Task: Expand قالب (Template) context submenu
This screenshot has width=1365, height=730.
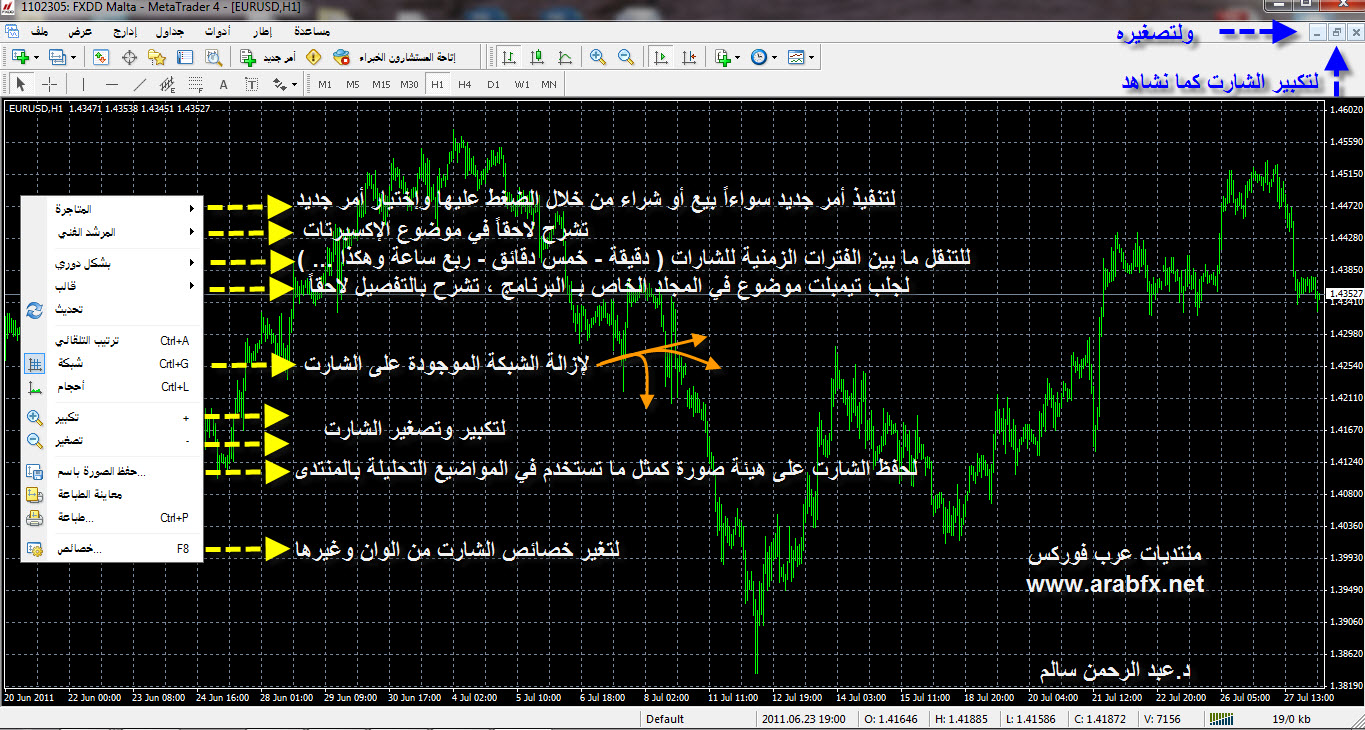Action: click(x=112, y=287)
